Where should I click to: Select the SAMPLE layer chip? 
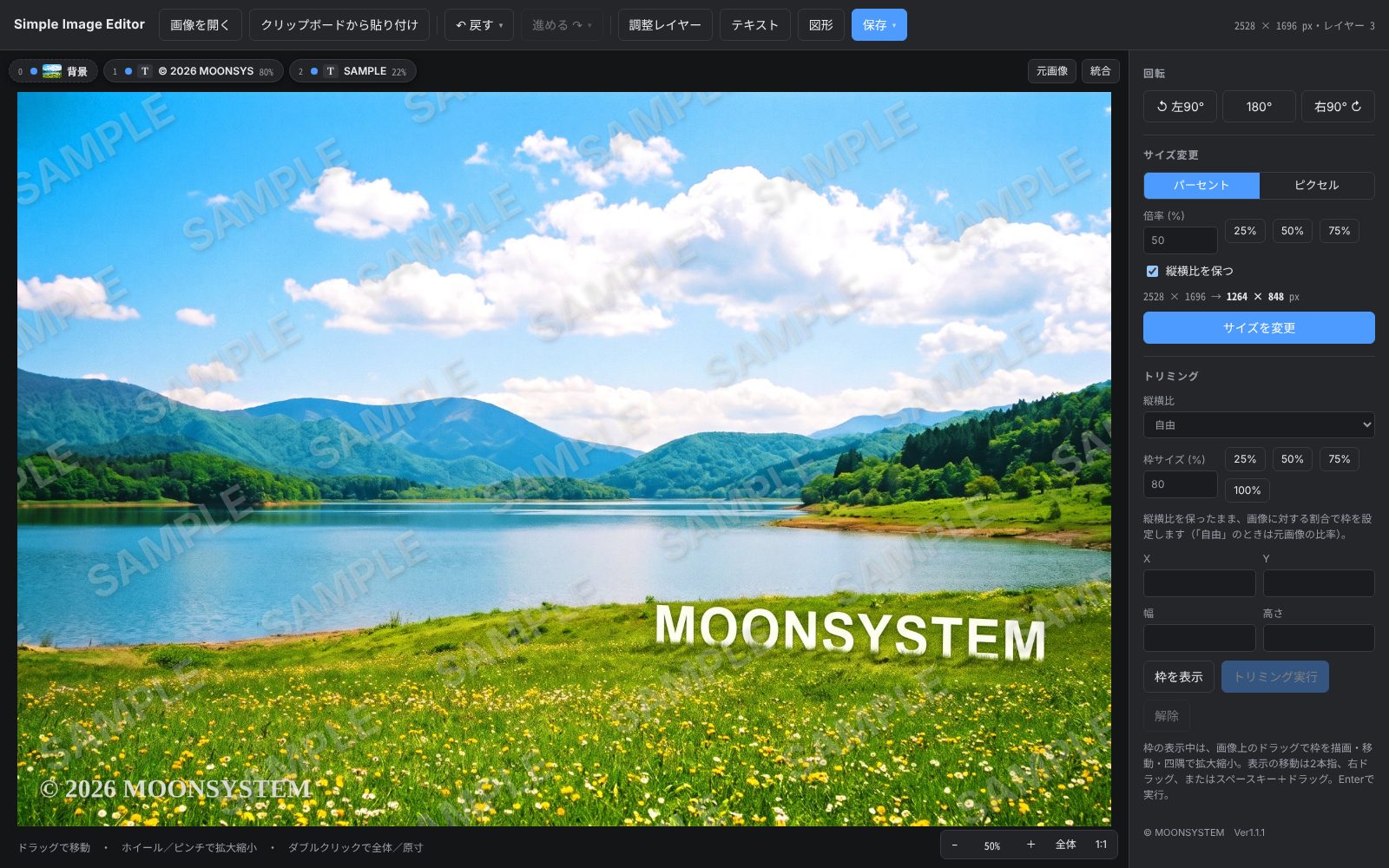click(352, 71)
